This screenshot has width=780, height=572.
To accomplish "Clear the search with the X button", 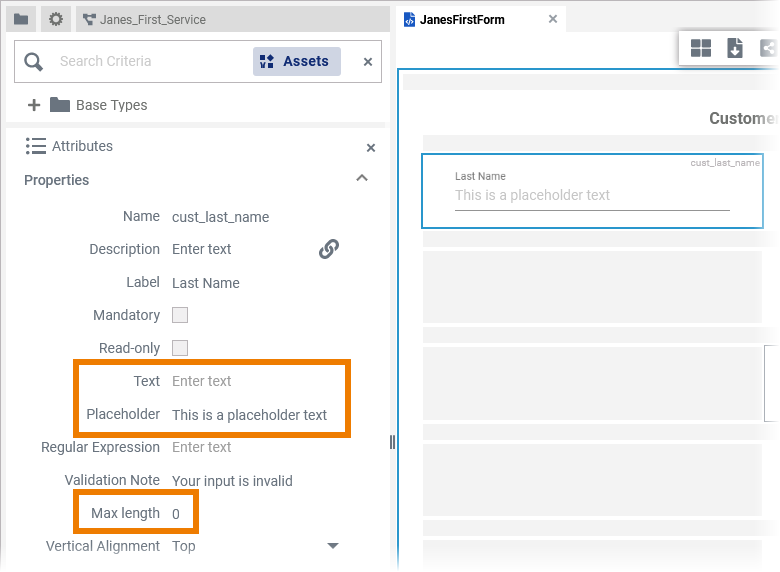I will point(367,62).
